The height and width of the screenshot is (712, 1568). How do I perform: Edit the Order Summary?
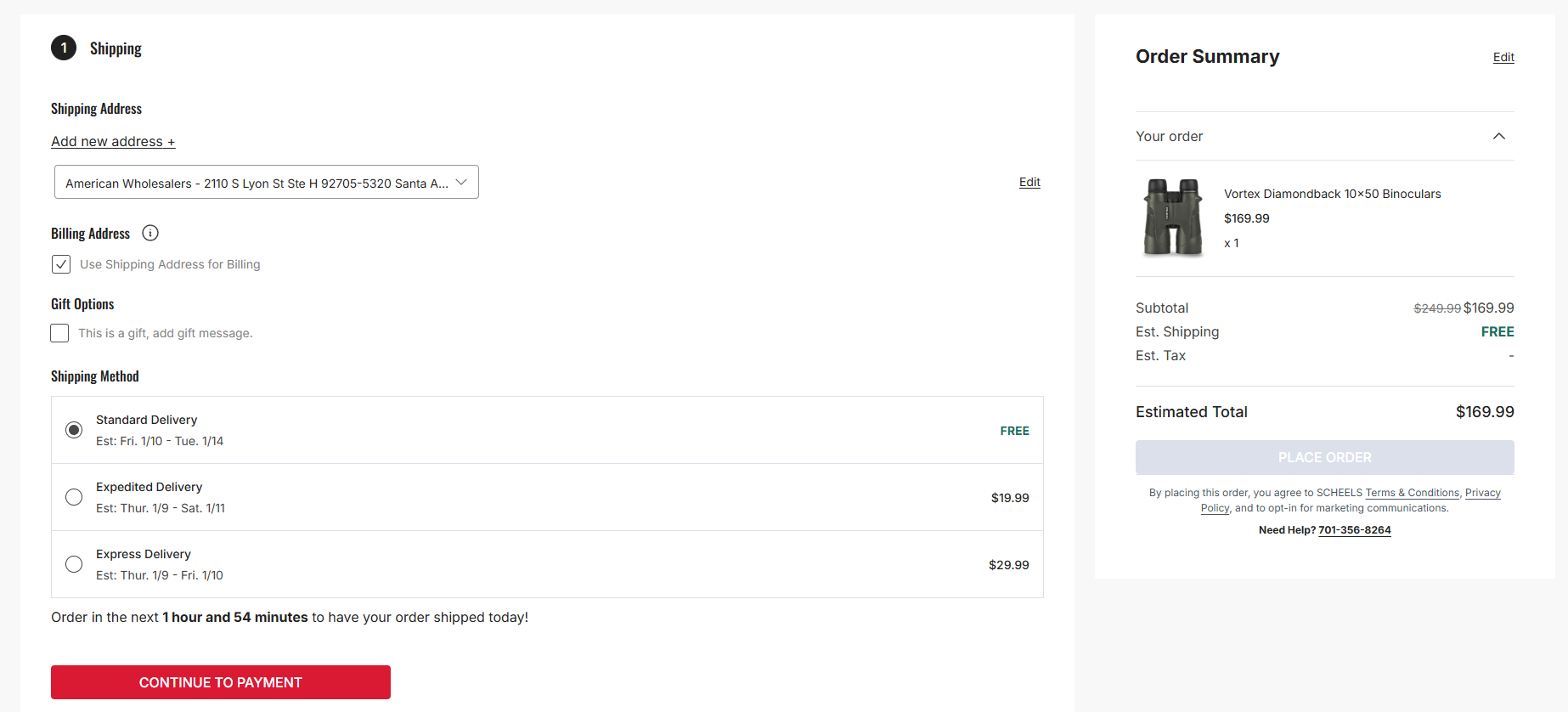coord(1503,57)
